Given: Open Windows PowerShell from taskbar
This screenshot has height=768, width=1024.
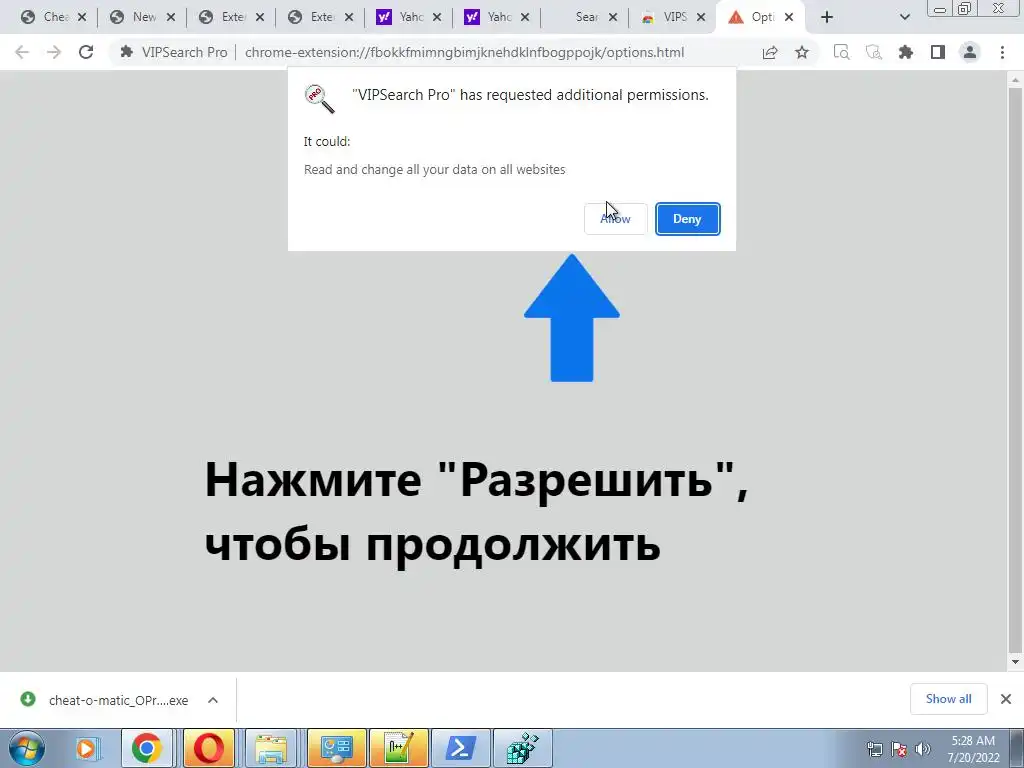Looking at the screenshot, I should [x=460, y=748].
